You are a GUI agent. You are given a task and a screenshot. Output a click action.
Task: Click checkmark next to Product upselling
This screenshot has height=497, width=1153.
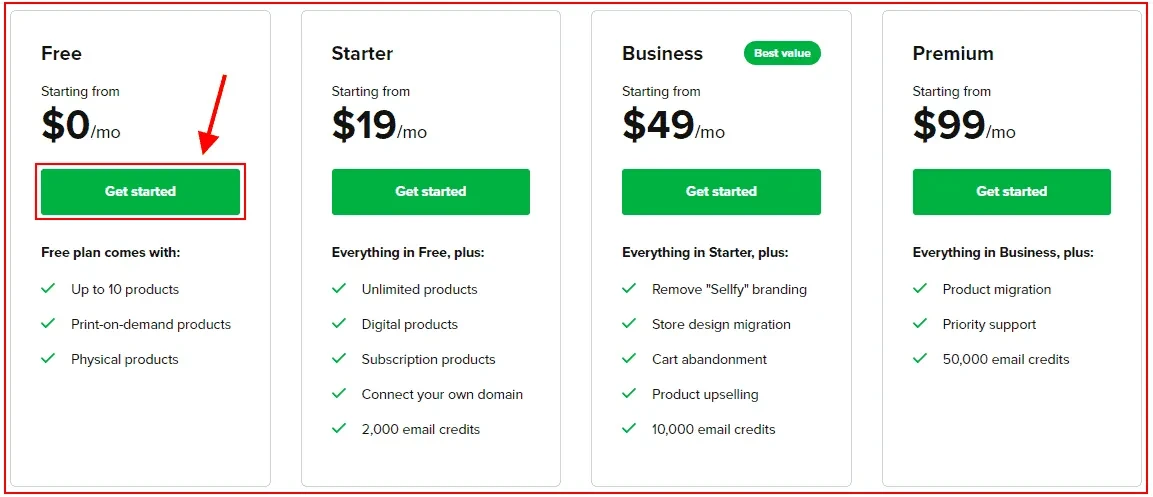coord(629,394)
